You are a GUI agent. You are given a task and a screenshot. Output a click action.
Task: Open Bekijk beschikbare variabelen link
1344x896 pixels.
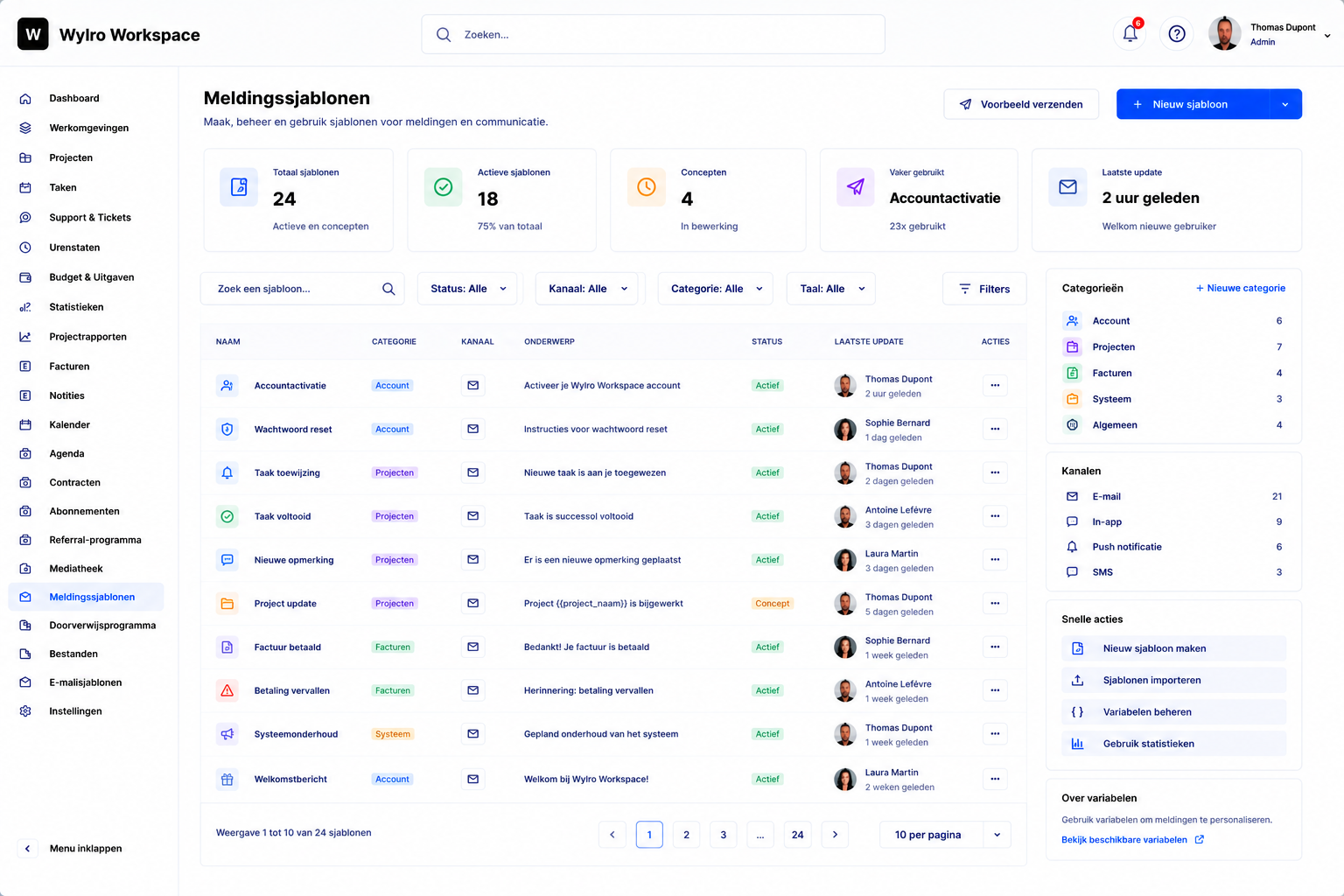1124,839
